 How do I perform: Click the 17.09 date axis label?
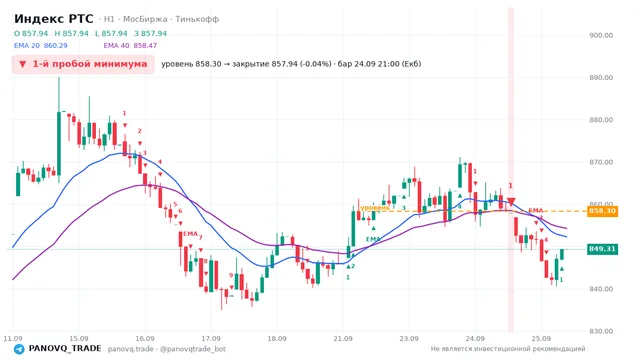211,339
